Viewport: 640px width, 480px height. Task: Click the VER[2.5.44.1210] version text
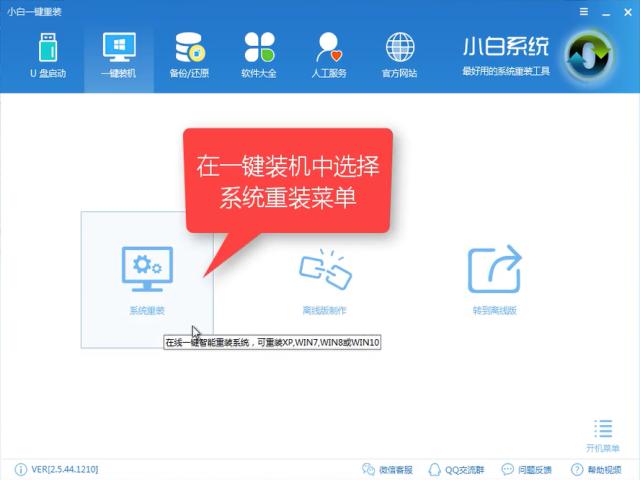(64, 469)
